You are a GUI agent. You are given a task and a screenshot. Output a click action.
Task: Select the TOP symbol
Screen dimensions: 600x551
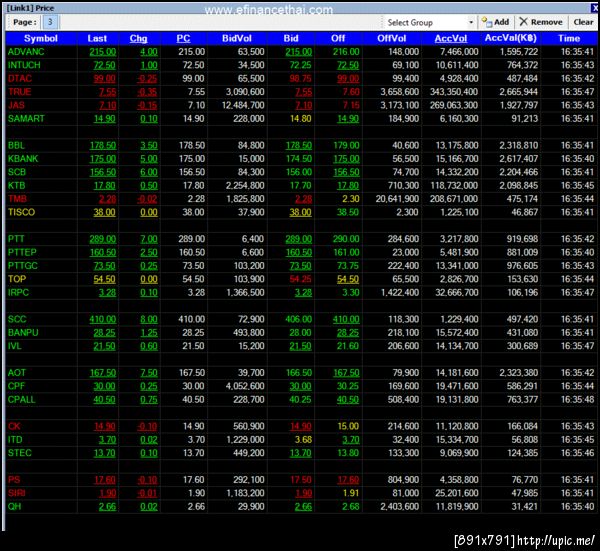click(x=17, y=279)
